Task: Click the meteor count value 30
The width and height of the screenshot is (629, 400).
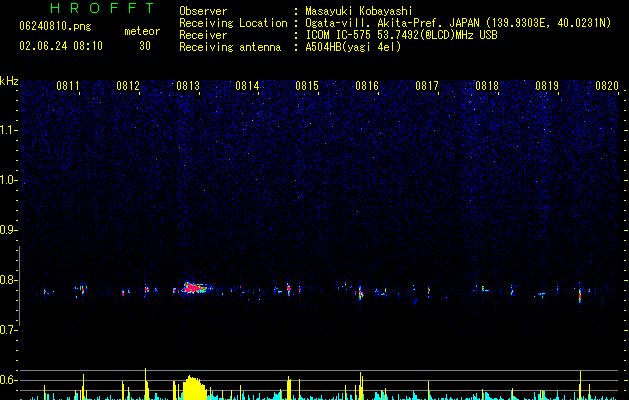Action: click(x=145, y=46)
